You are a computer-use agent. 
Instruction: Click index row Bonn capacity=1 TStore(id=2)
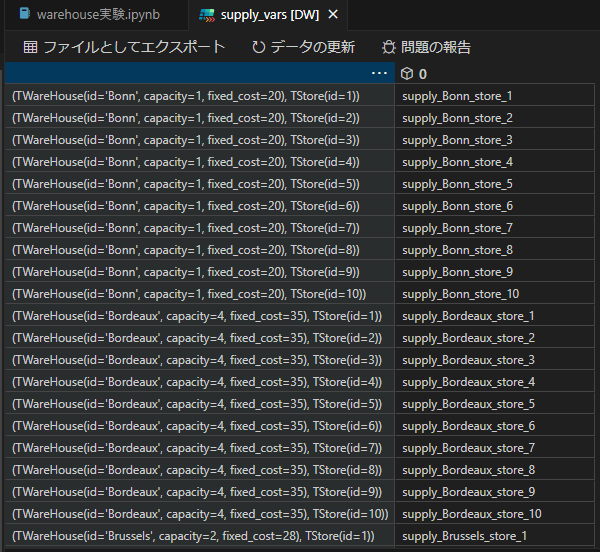pyautogui.click(x=200, y=118)
